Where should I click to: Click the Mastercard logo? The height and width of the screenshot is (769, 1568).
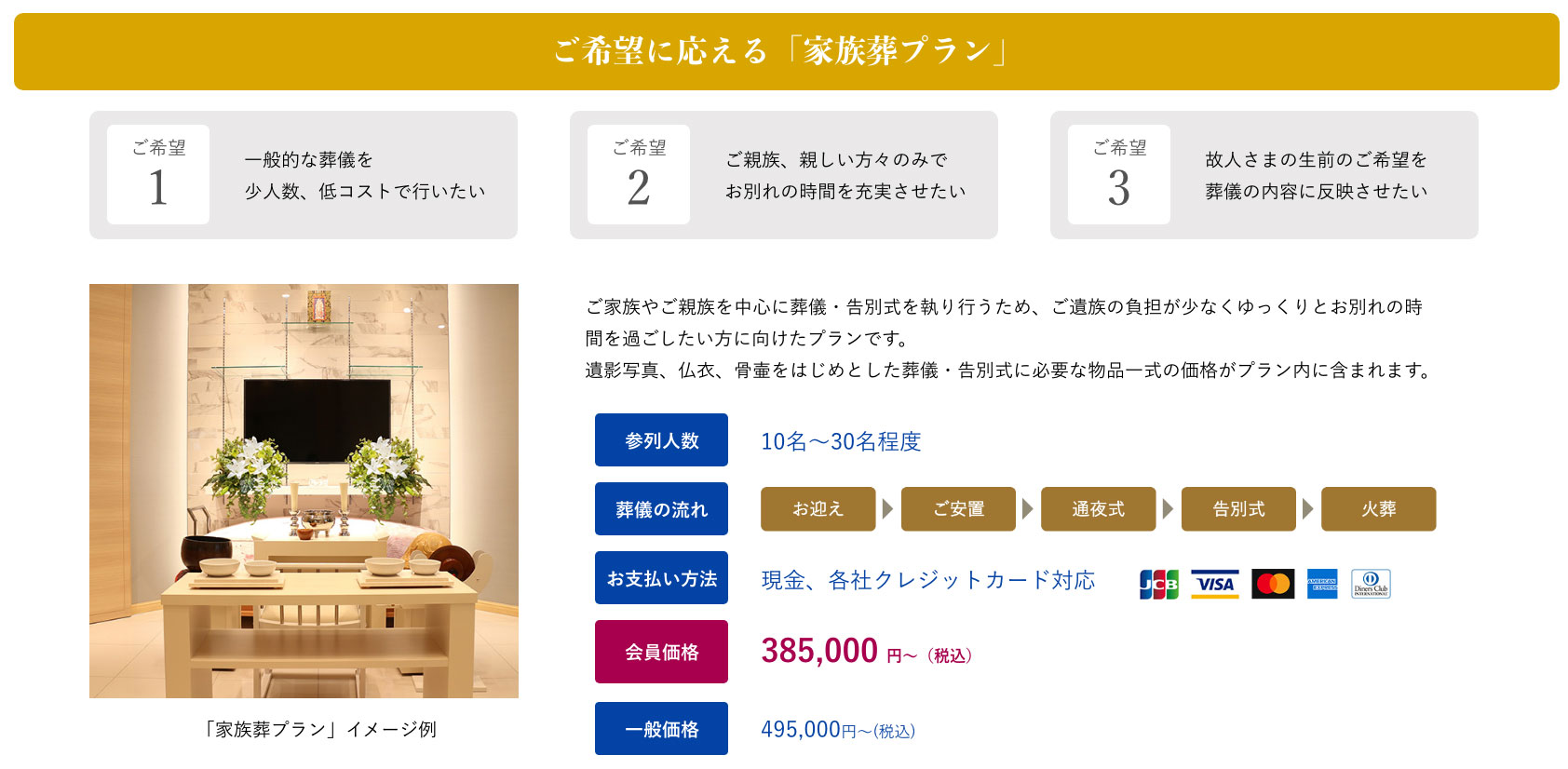pyautogui.click(x=1273, y=584)
